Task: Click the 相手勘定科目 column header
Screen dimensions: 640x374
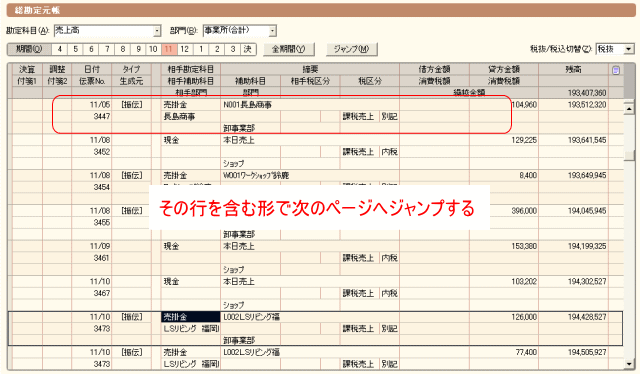Action: (x=191, y=69)
